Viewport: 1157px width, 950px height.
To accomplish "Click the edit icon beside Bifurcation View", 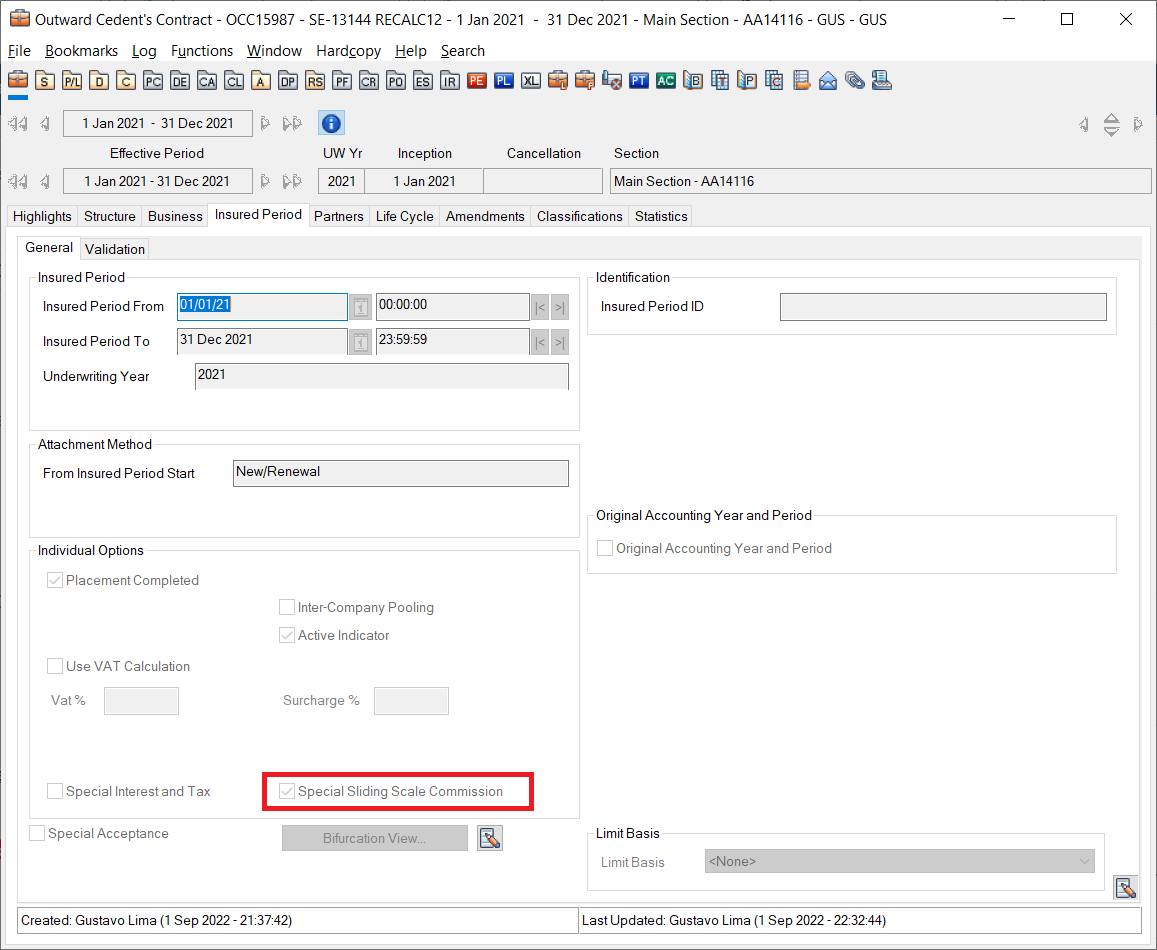I will point(489,838).
